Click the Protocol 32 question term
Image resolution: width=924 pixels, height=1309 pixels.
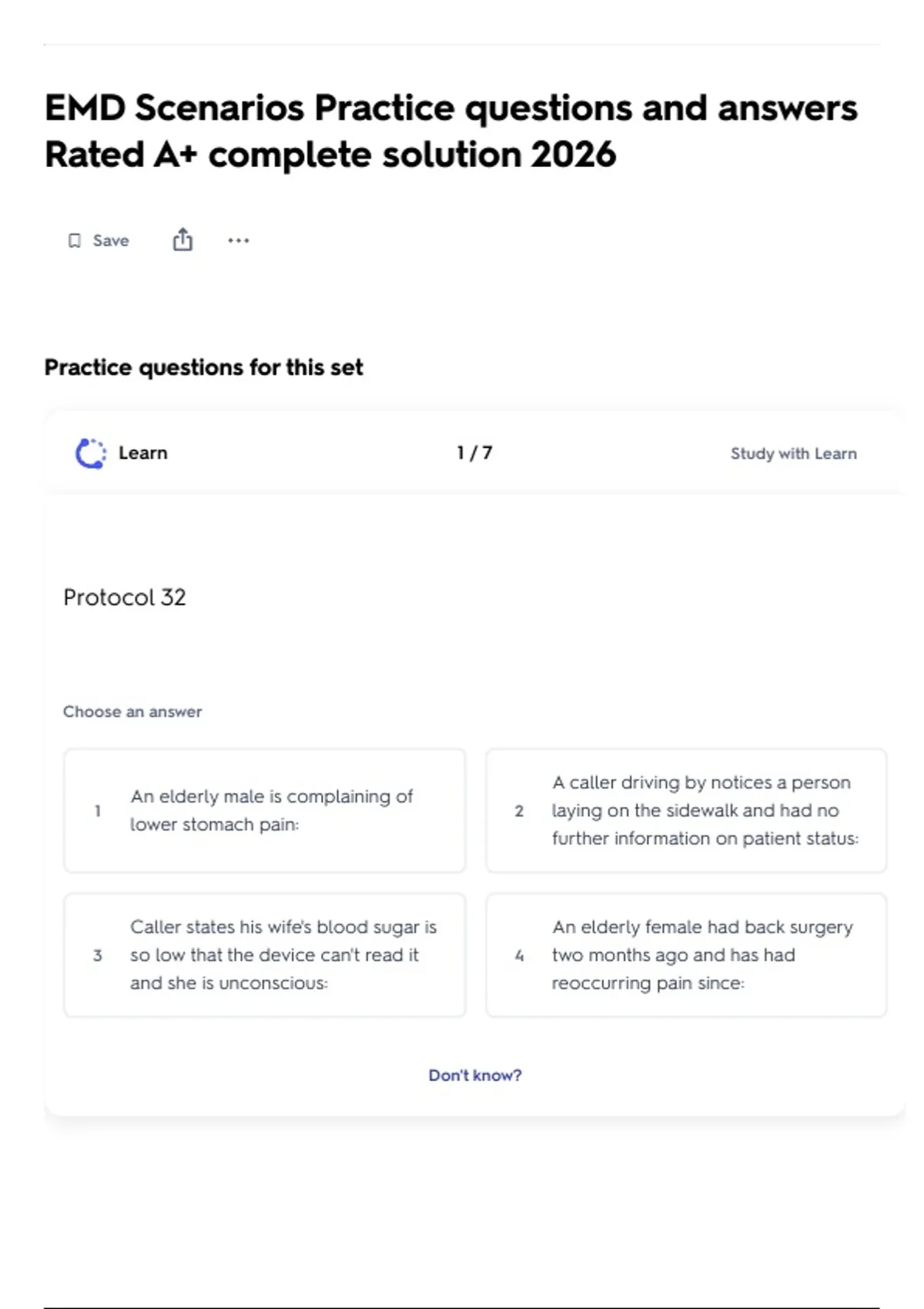[125, 598]
